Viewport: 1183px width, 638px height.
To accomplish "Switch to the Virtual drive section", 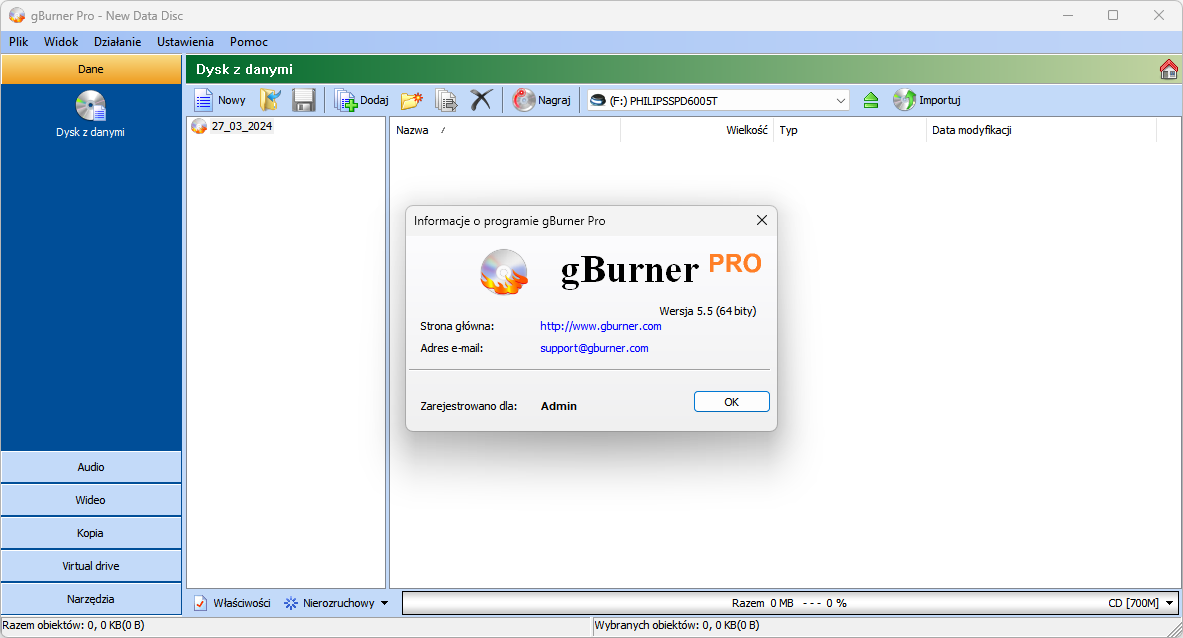I will (x=91, y=566).
